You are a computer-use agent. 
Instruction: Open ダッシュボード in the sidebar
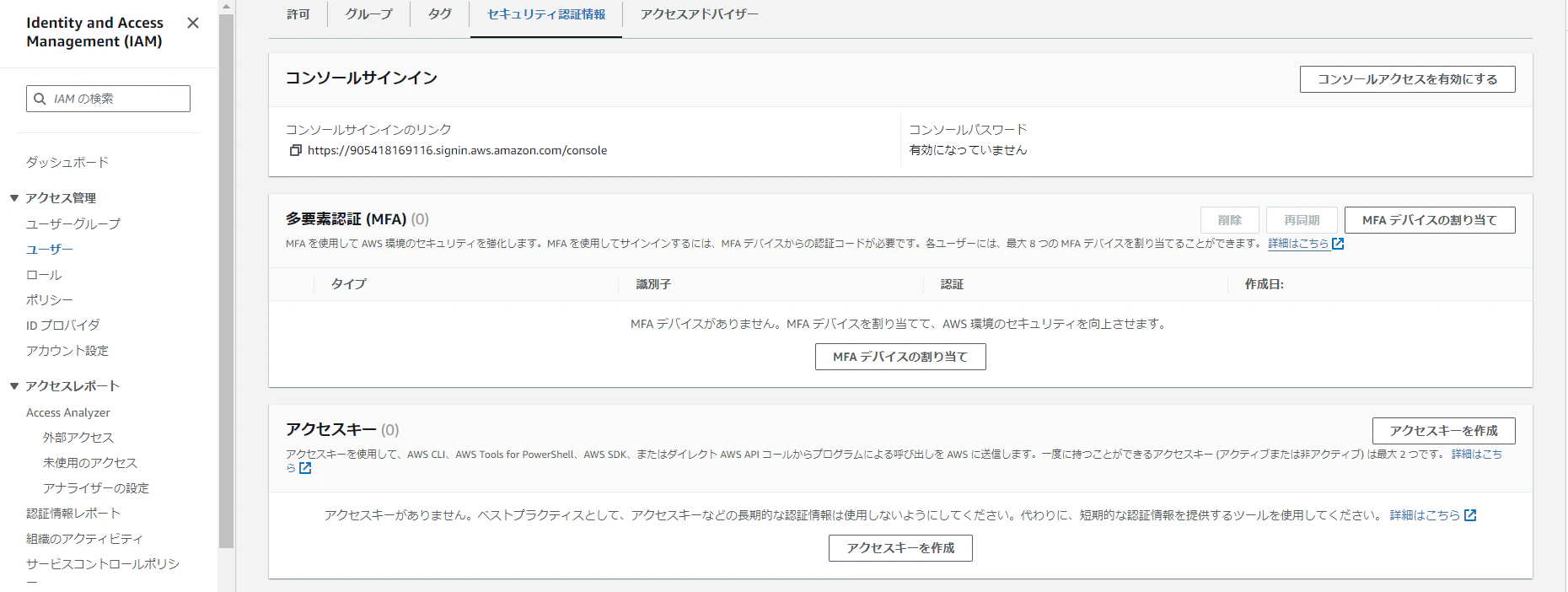pos(67,162)
